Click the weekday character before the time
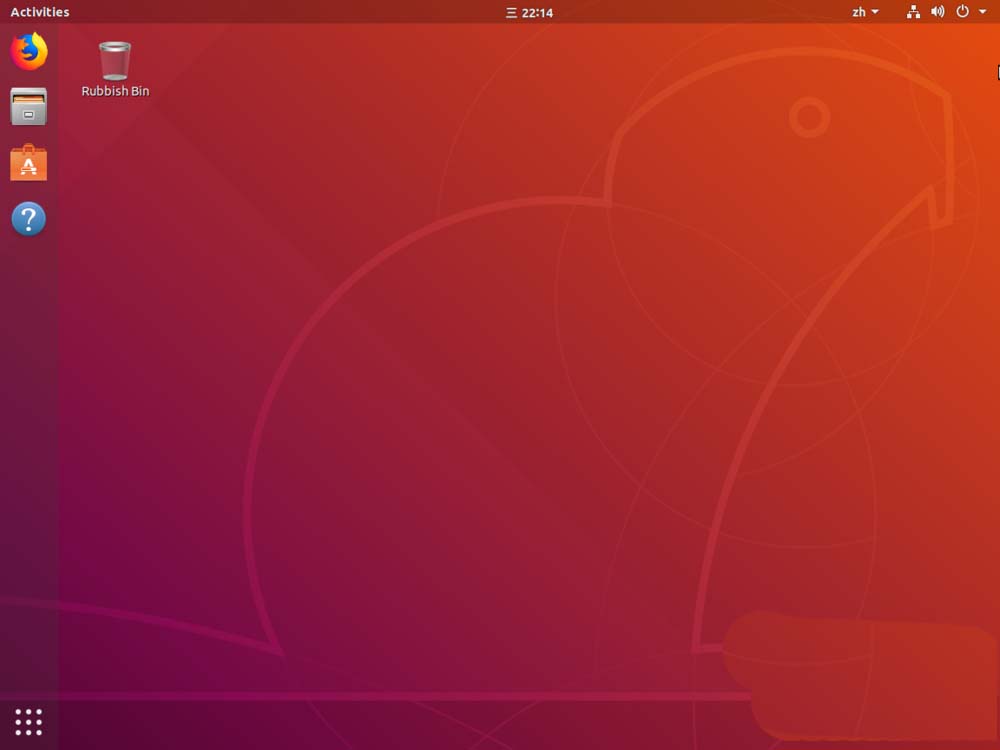Image resolution: width=1000 pixels, height=750 pixels. point(511,13)
